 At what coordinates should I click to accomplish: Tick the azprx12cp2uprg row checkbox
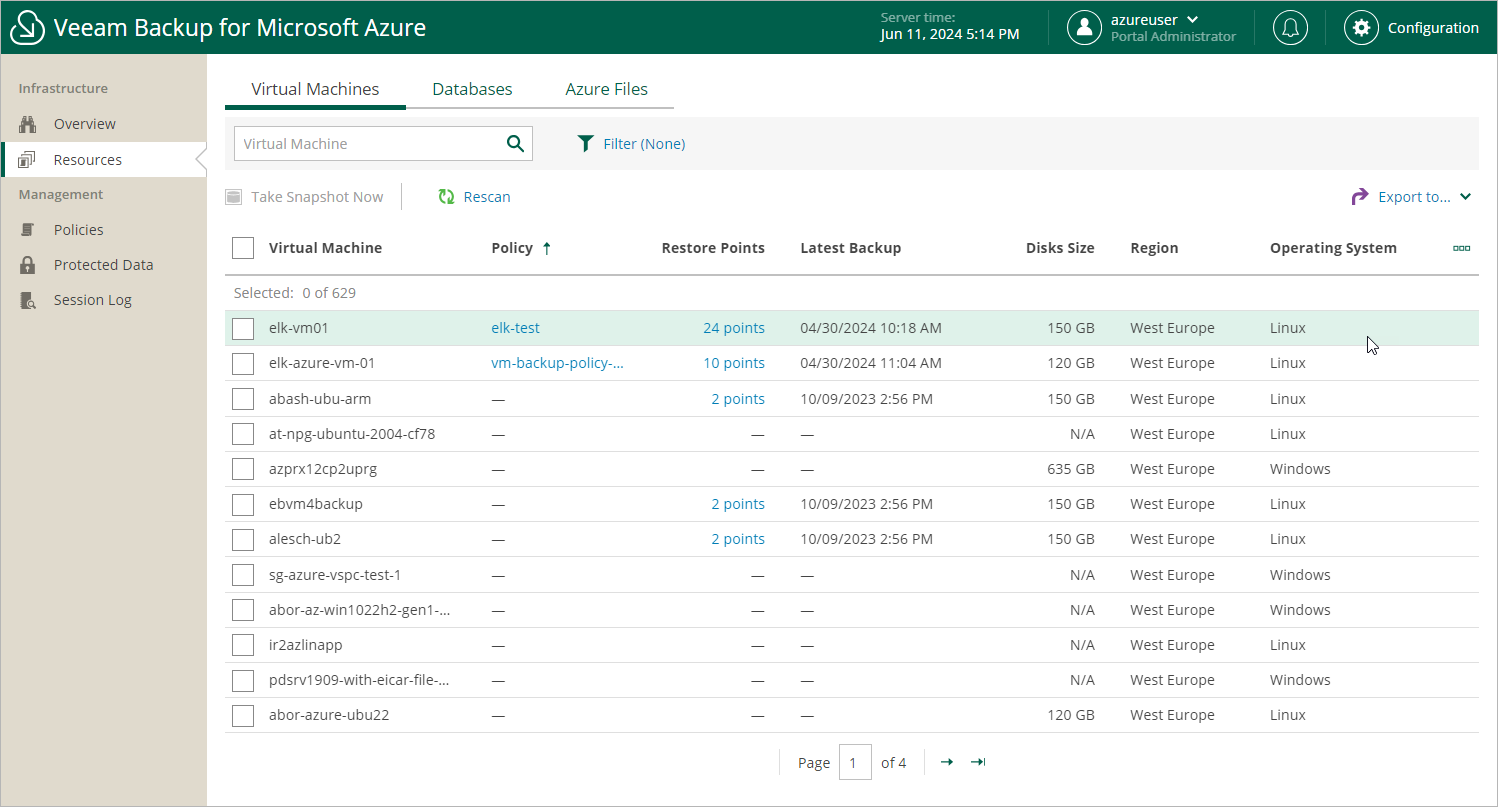(x=243, y=469)
